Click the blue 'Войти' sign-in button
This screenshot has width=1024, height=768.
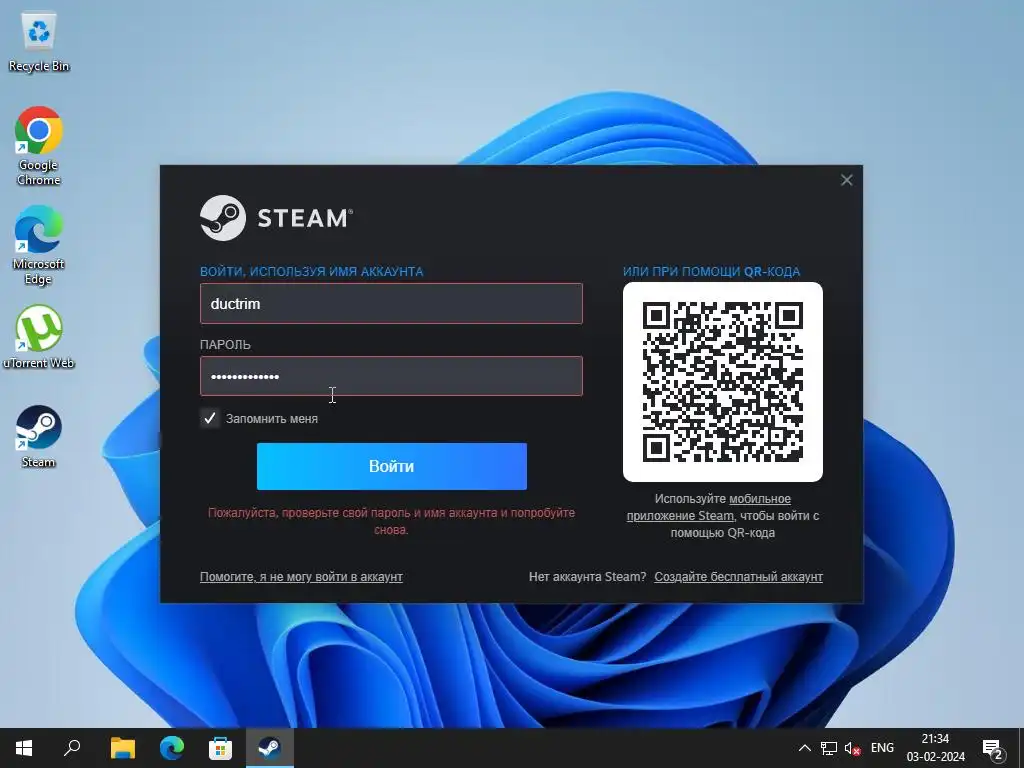point(391,466)
